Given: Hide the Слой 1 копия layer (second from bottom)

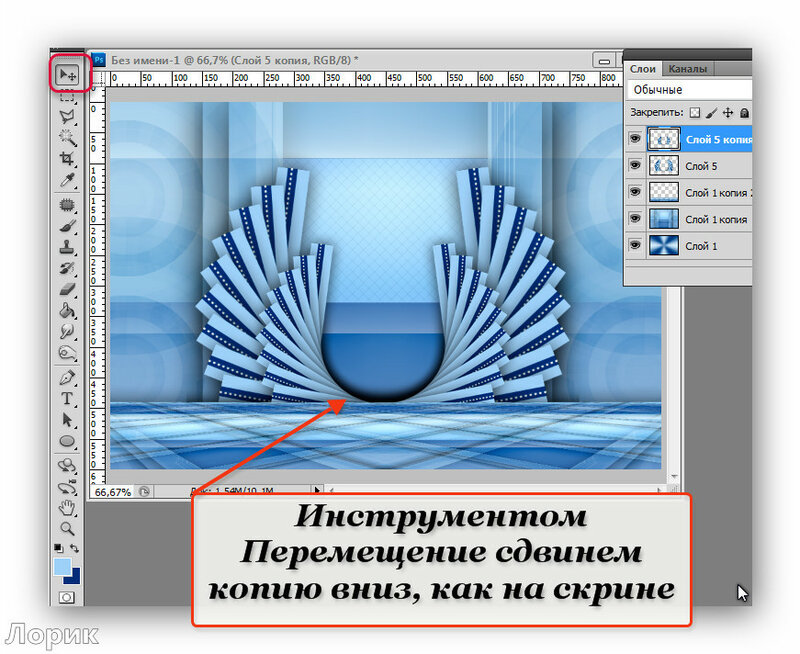Looking at the screenshot, I should (x=635, y=218).
